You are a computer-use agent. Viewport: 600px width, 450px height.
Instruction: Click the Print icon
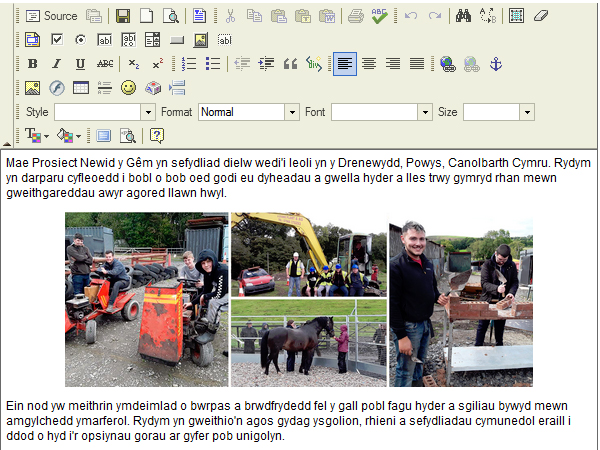pos(355,16)
